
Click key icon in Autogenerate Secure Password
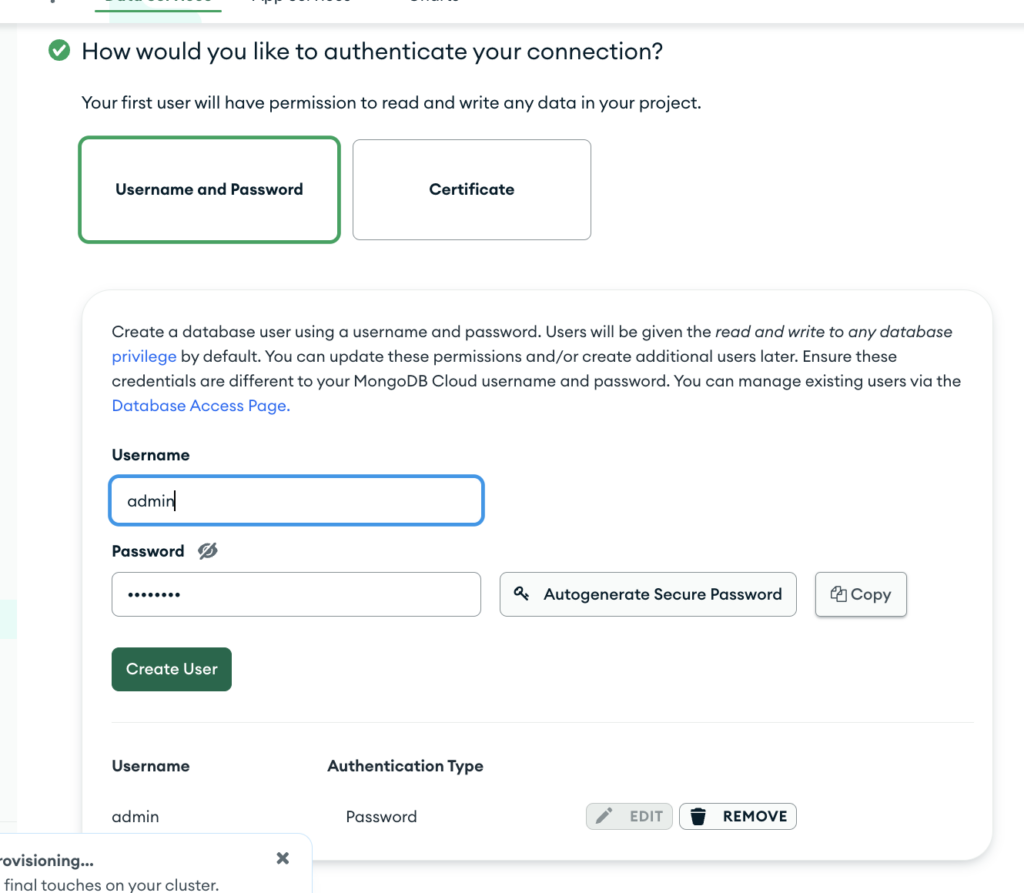pyautogui.click(x=521, y=593)
